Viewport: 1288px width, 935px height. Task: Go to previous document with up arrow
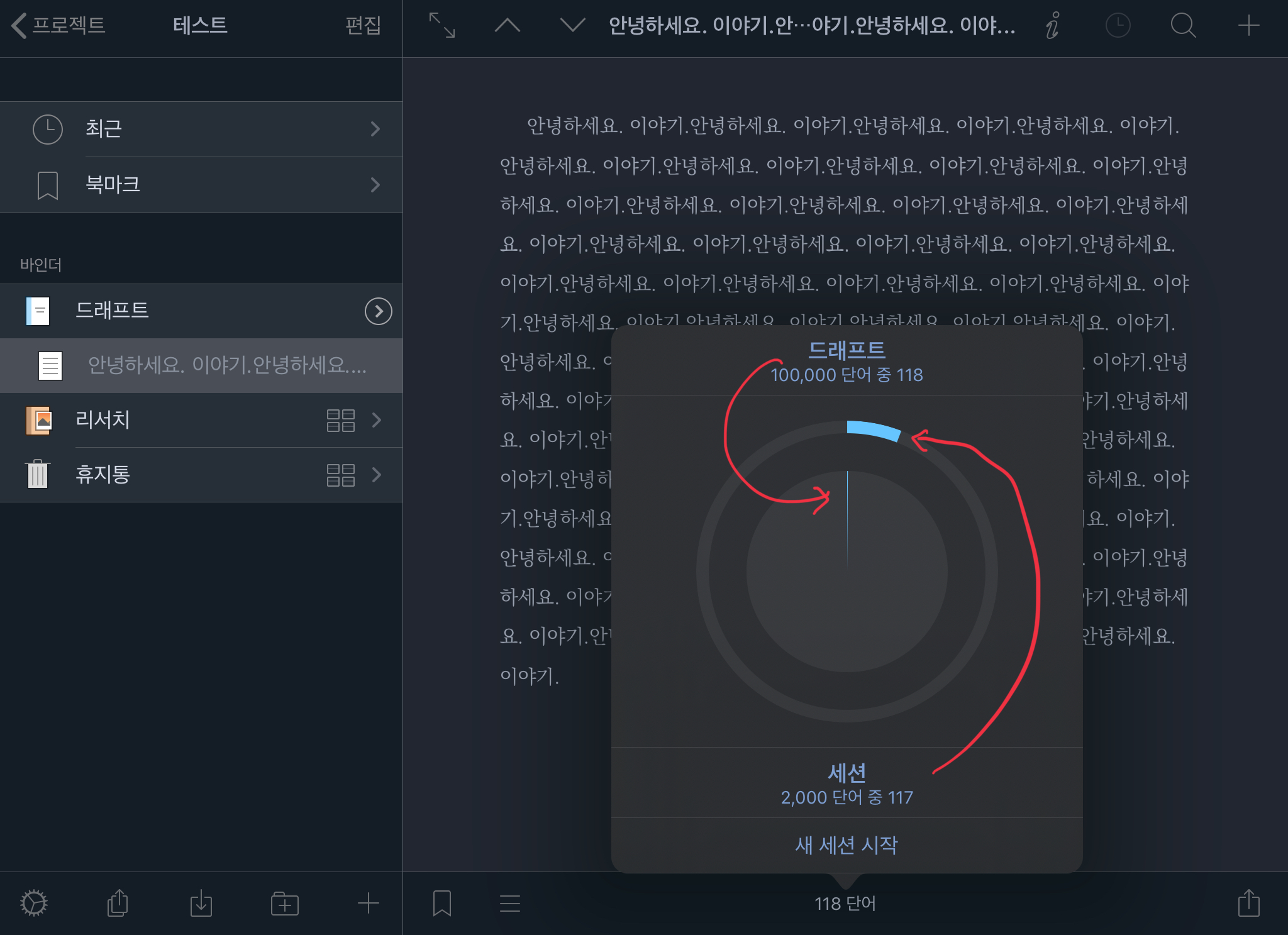coord(508,26)
